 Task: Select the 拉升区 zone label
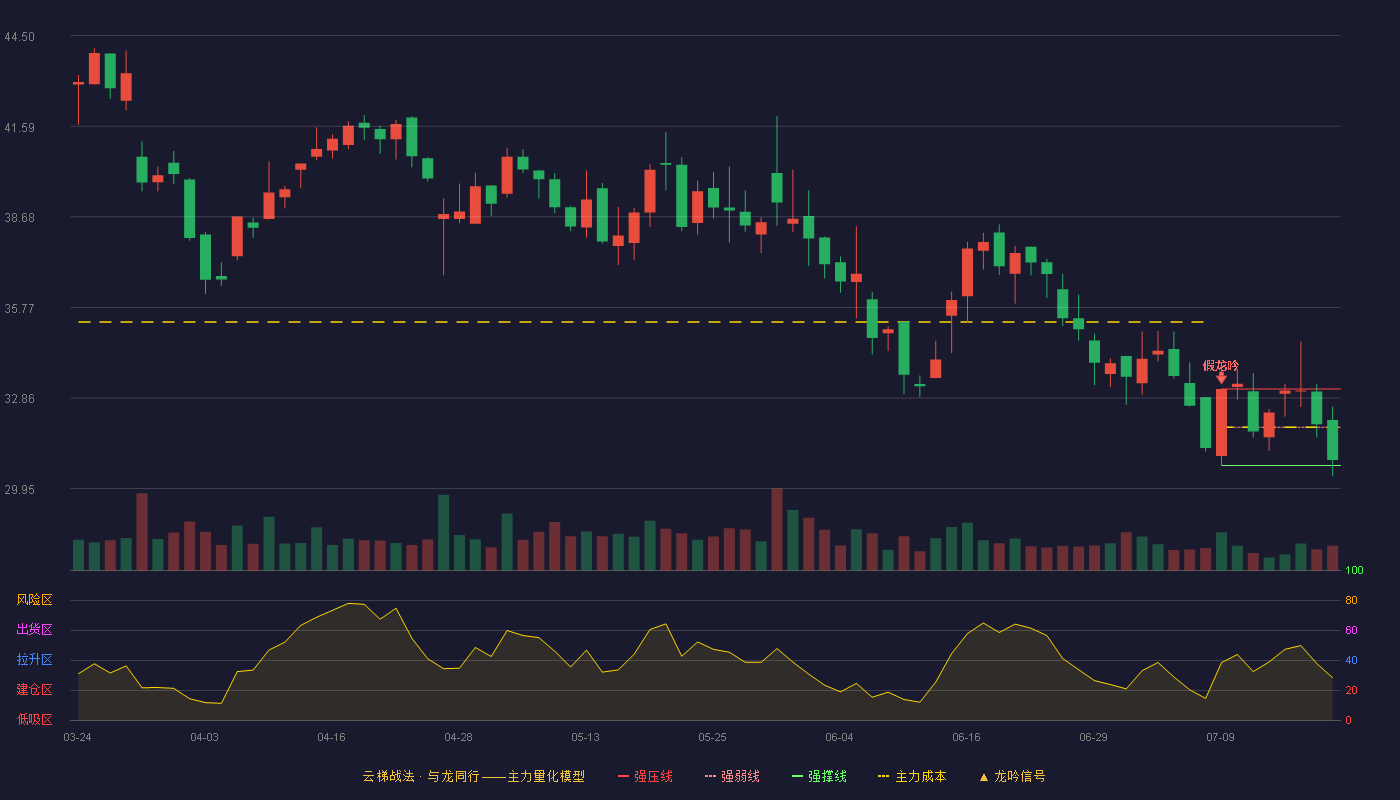pyautogui.click(x=34, y=660)
